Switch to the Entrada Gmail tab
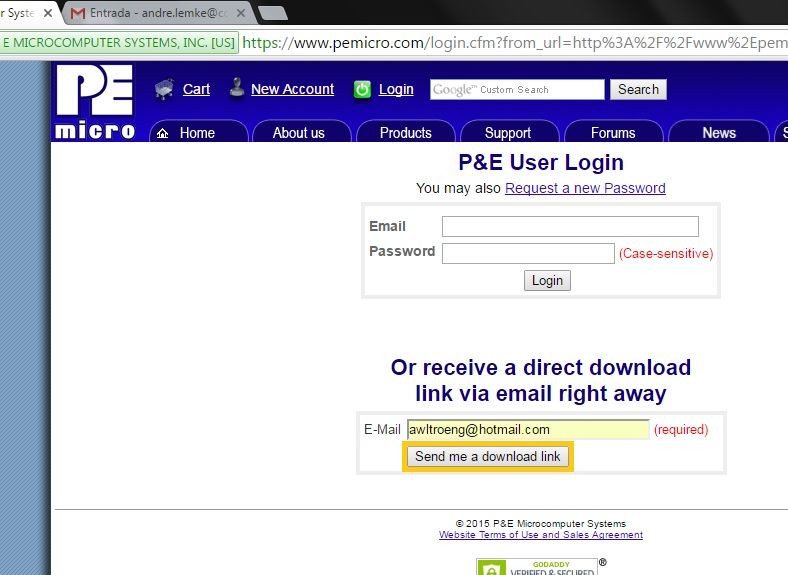Viewport: 788px width, 575px height. tap(158, 13)
